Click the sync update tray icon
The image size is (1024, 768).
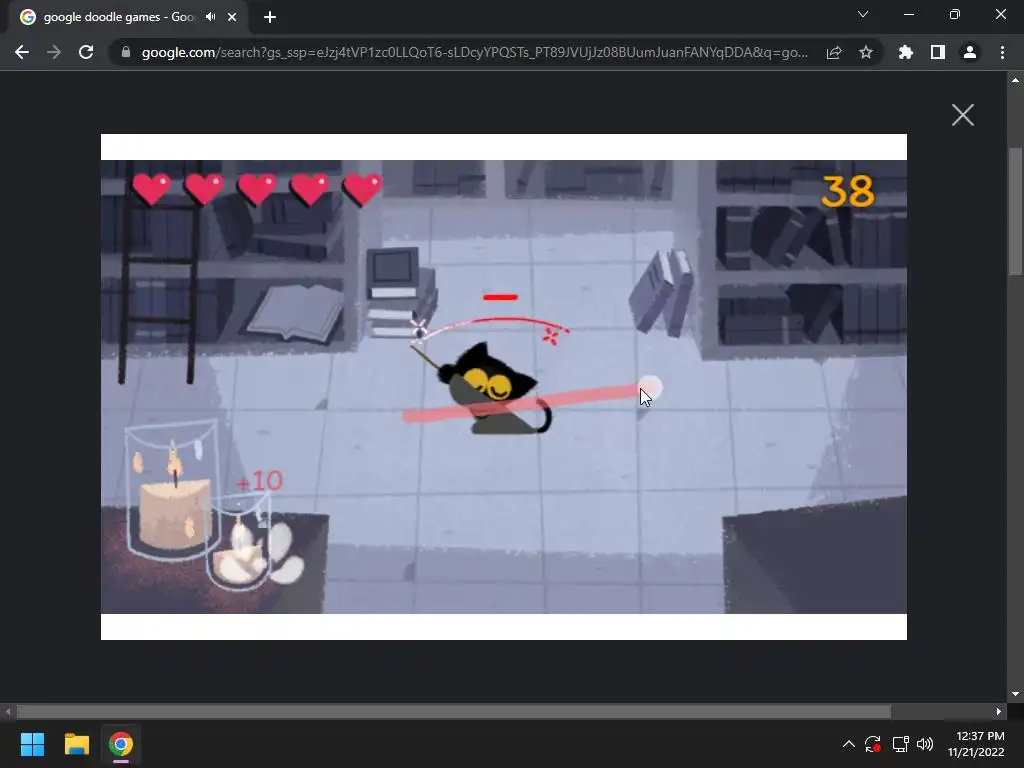tap(873, 744)
